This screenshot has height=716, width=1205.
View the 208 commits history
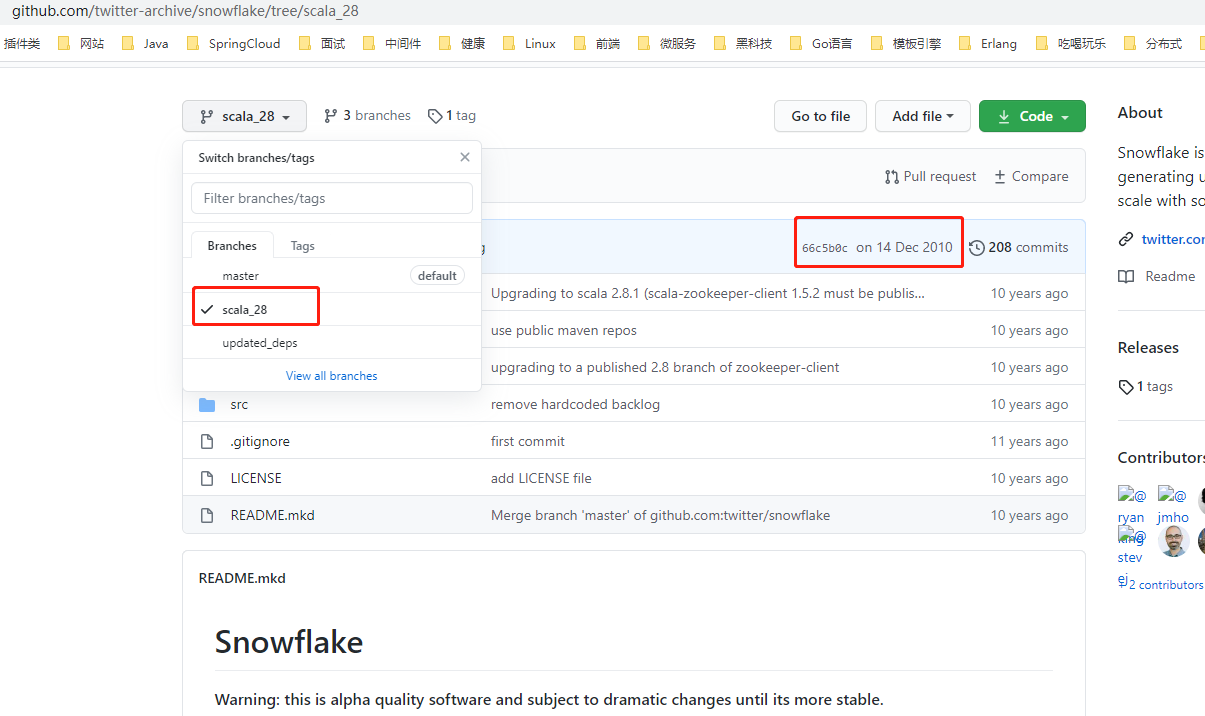coord(1019,247)
